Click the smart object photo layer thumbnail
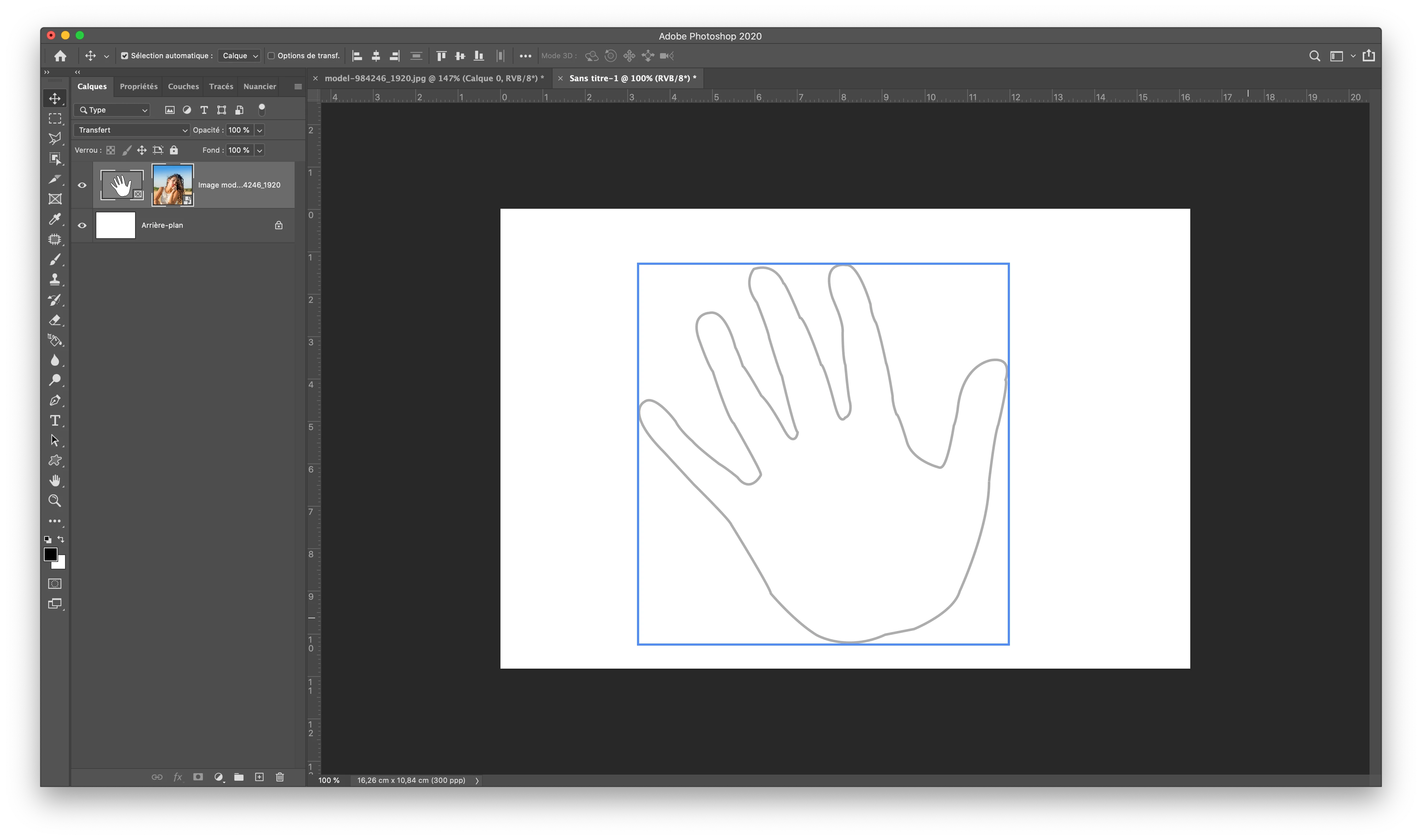Viewport: 1422px width, 840px height. point(172,185)
